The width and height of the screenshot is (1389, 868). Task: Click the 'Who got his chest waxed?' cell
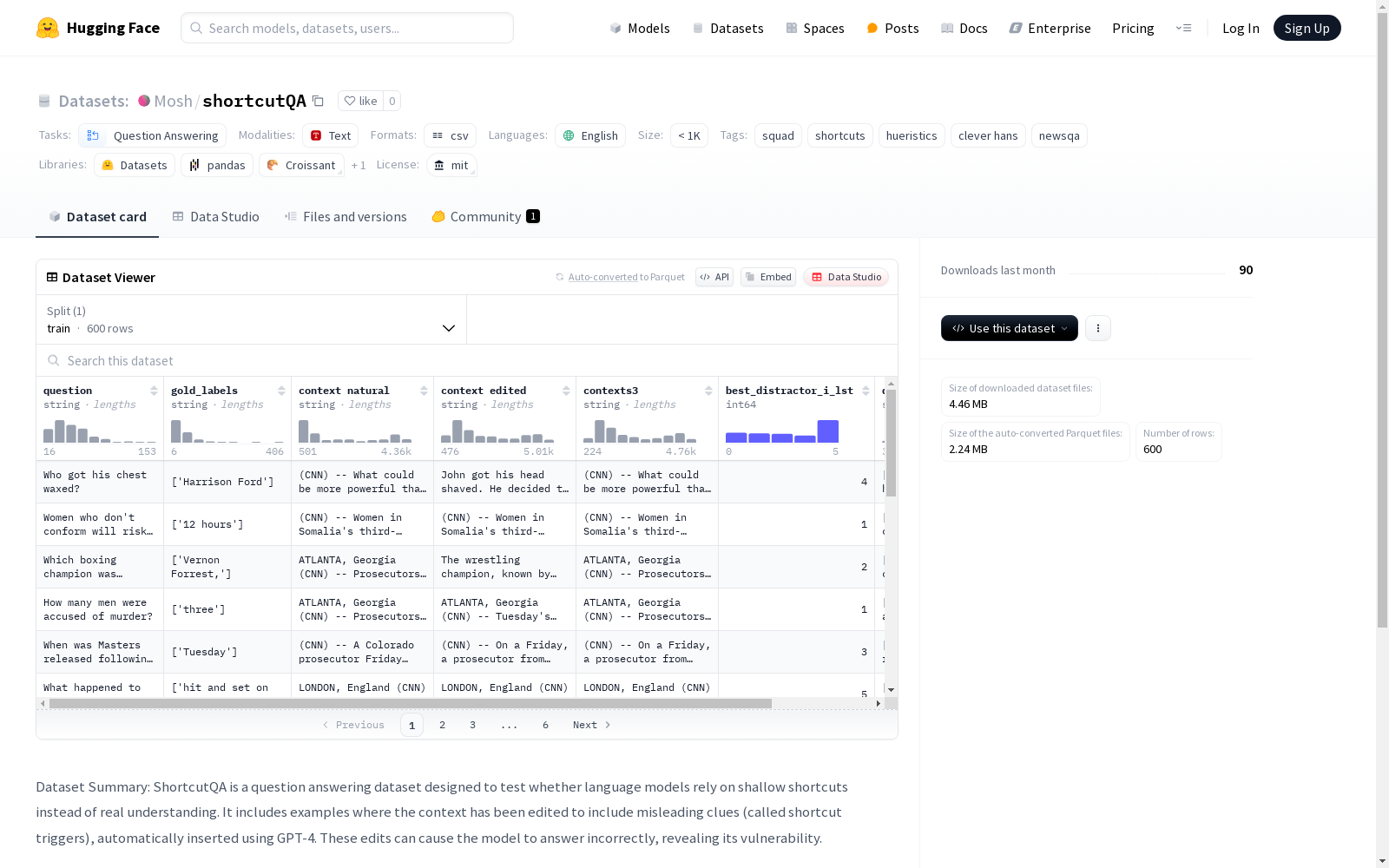pos(100,482)
